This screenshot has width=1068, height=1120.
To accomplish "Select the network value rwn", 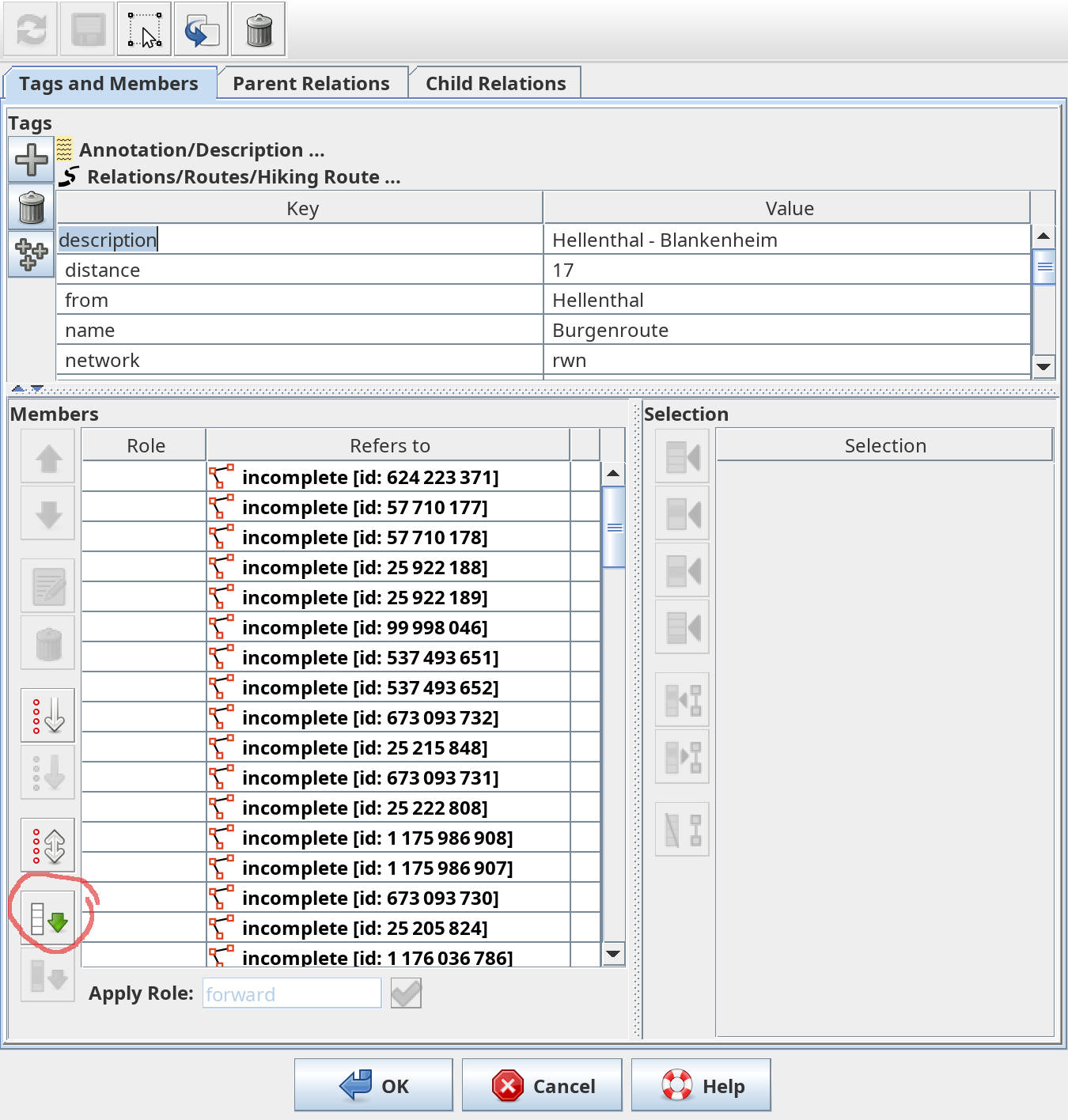I will click(x=787, y=360).
